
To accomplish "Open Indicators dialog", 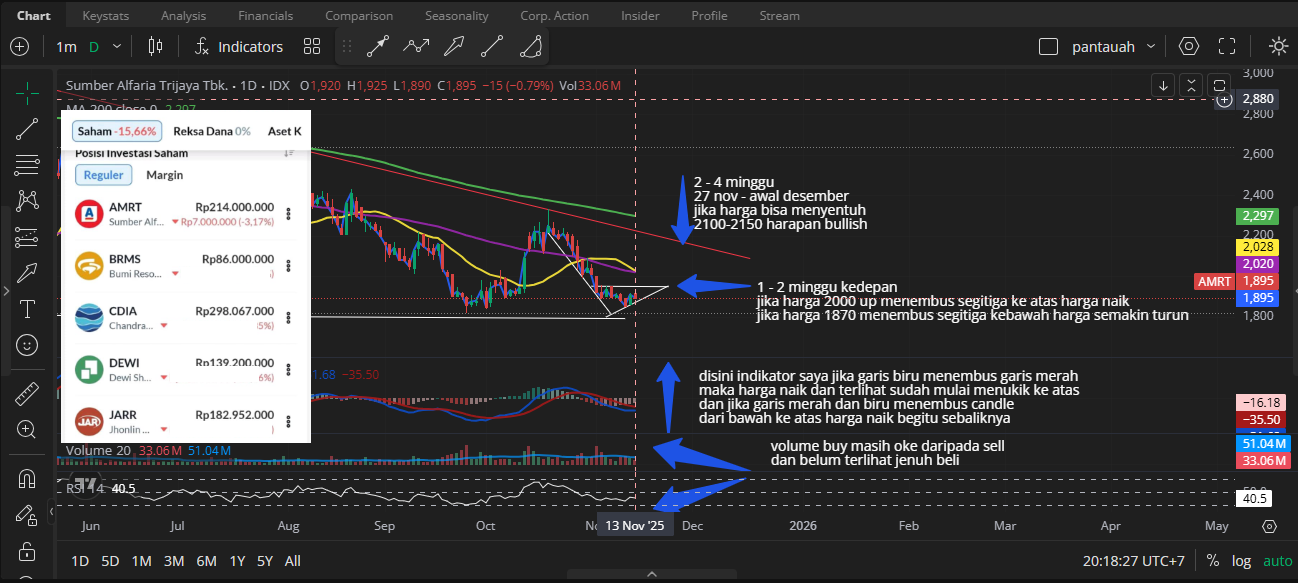I will [238, 47].
